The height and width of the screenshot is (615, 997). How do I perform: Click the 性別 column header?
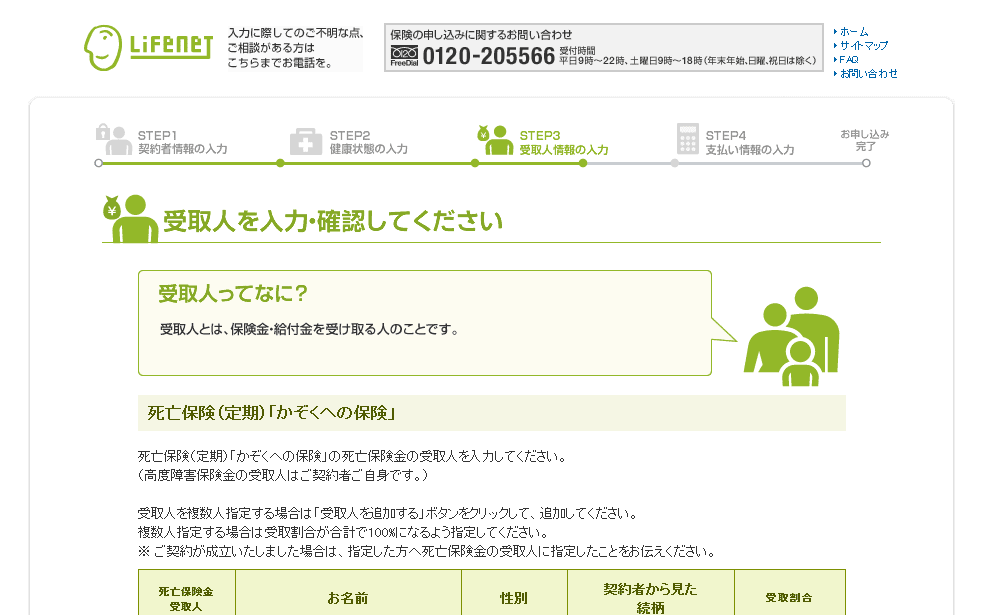coord(514,598)
